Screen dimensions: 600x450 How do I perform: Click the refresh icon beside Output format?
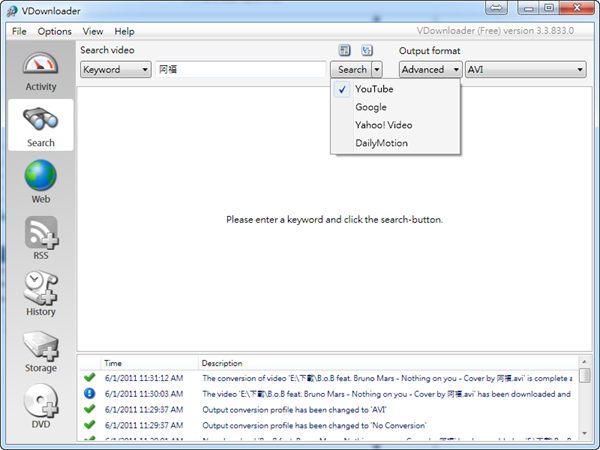pyautogui.click(x=367, y=50)
